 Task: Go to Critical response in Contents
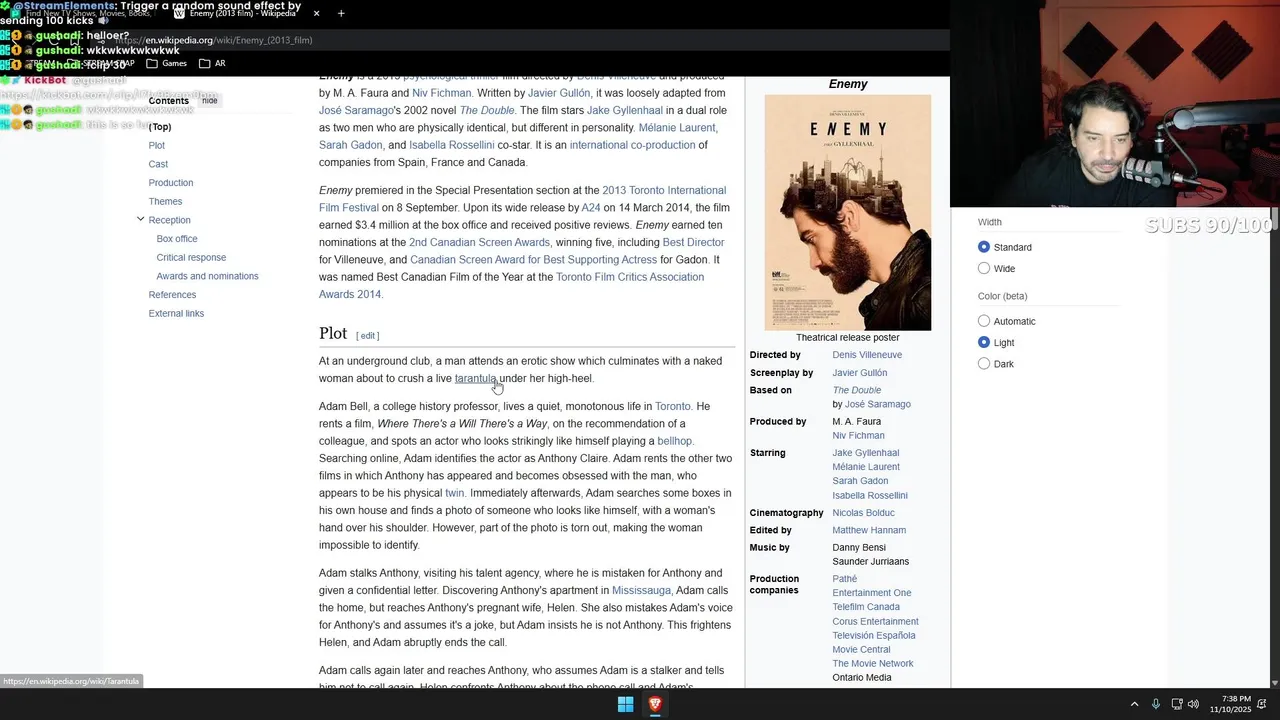tap(191, 258)
